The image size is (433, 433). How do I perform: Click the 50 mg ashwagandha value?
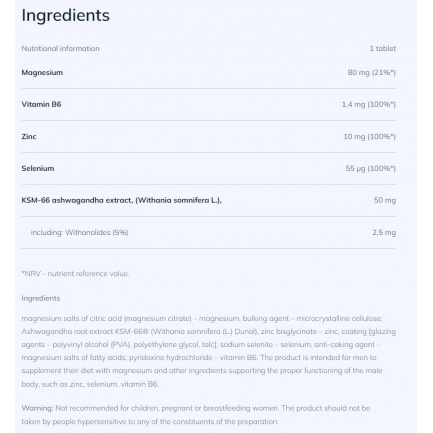pyautogui.click(x=385, y=200)
